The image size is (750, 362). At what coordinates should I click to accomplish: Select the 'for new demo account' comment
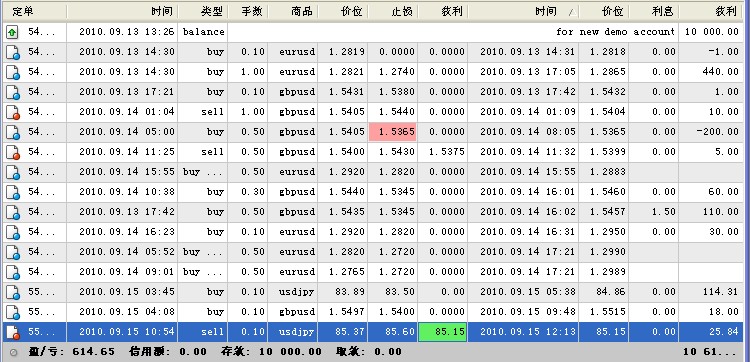click(615, 32)
